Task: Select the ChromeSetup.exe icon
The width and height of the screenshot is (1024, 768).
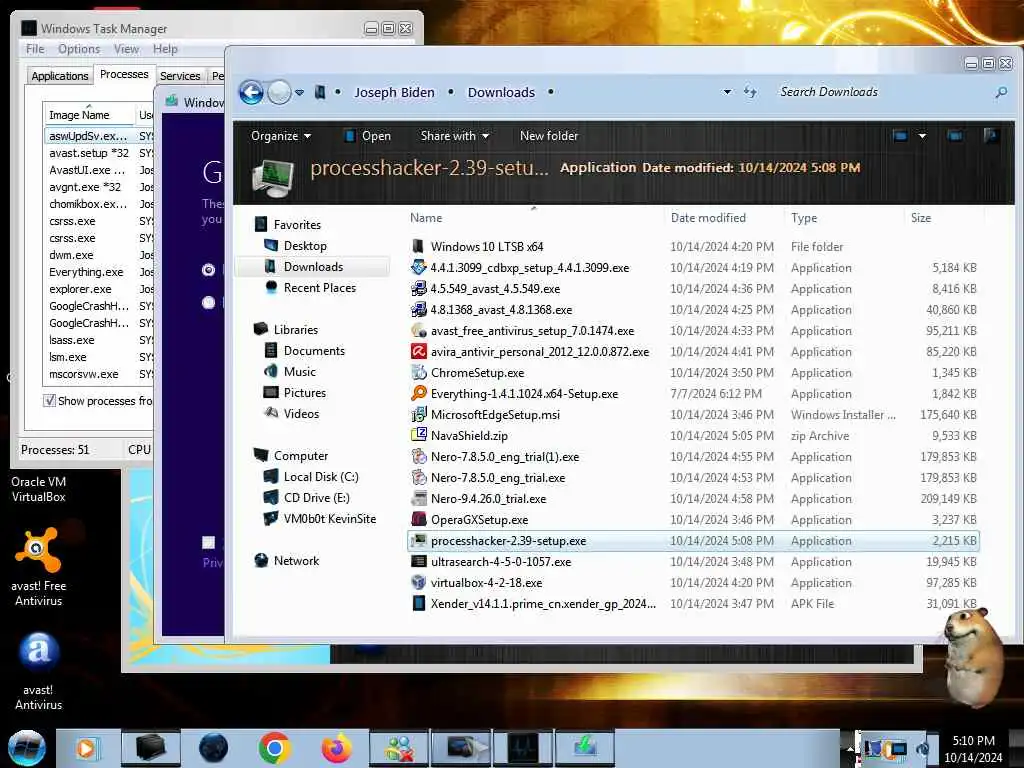Action: [x=418, y=372]
